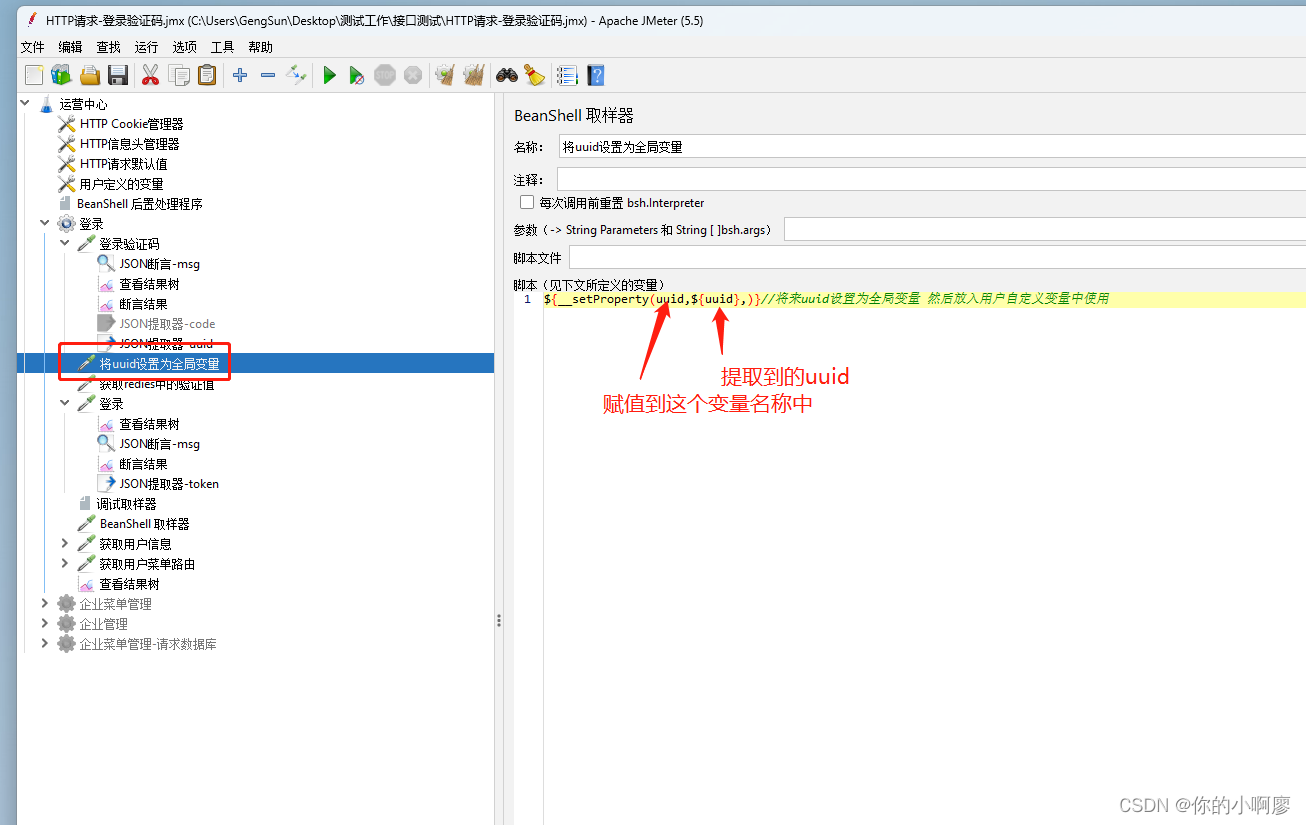Select the BeanShell 取样器 tree node

coord(144,524)
